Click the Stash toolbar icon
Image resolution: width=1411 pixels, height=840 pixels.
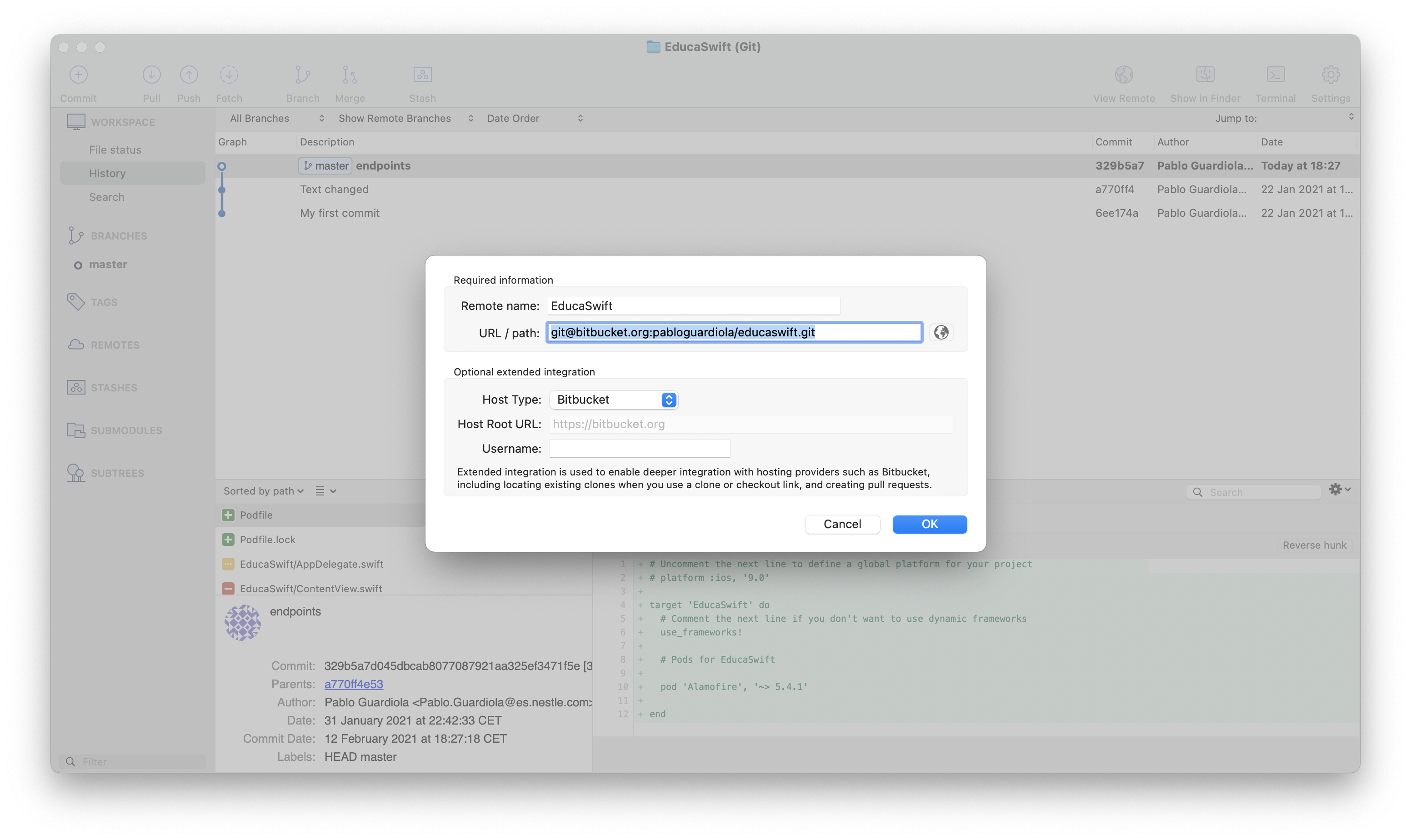tap(422, 75)
